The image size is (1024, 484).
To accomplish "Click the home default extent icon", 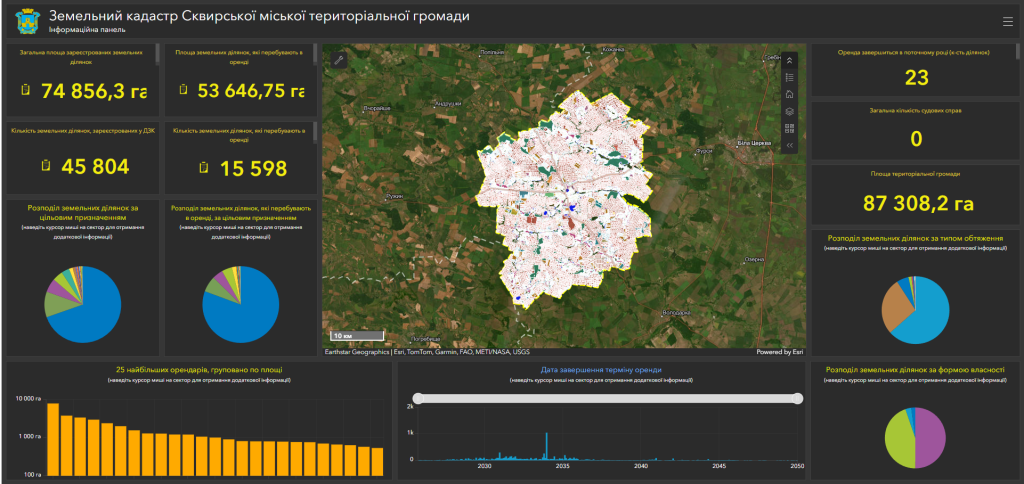I will tap(789, 94).
